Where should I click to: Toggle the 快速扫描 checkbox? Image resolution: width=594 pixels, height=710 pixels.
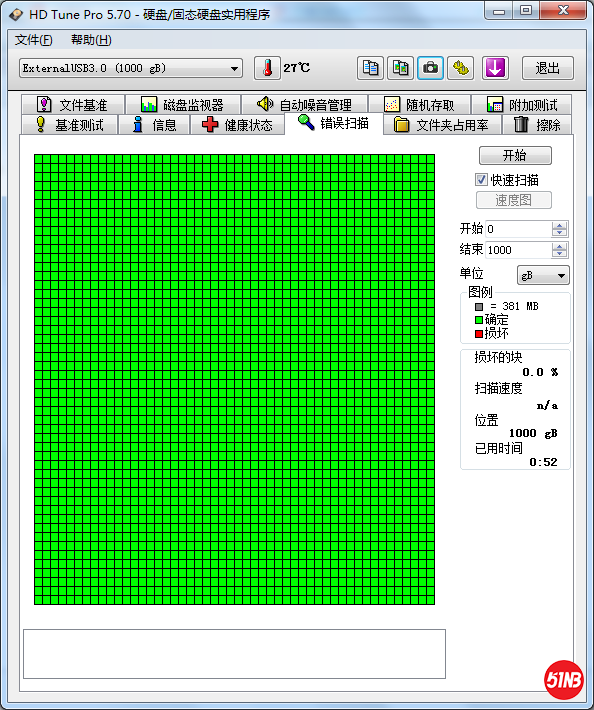click(x=481, y=180)
